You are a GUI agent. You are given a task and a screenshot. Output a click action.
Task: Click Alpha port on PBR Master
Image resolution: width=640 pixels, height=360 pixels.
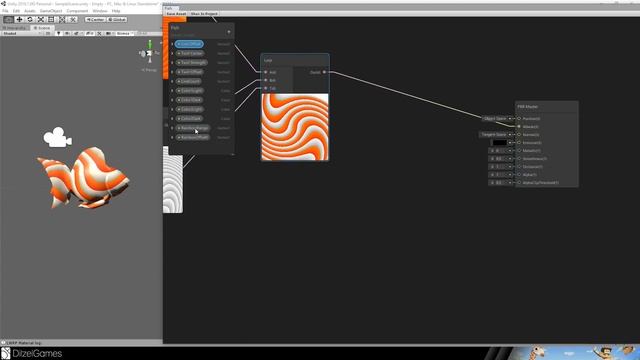[519, 175]
